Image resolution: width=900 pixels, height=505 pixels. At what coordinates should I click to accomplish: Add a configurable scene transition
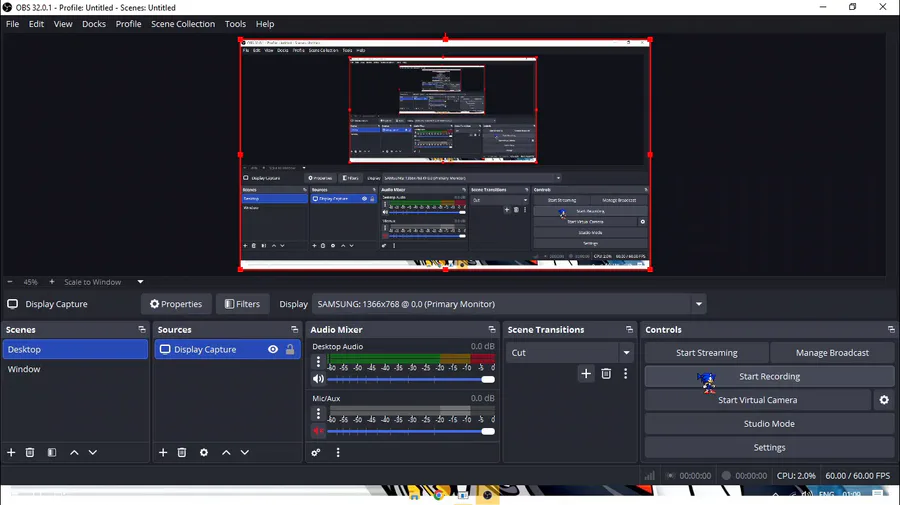click(x=585, y=374)
